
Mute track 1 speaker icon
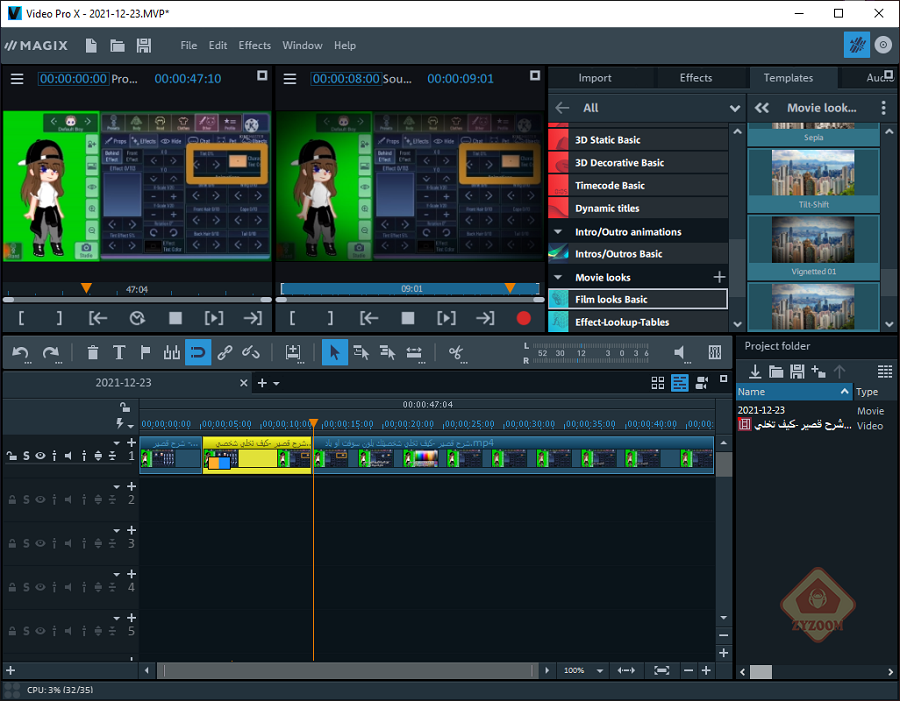(68, 456)
